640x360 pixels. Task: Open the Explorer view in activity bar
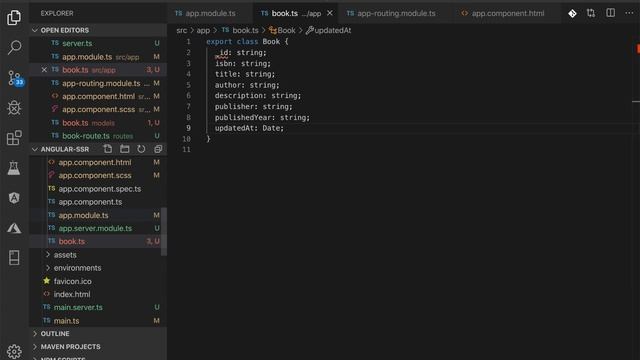click(x=14, y=18)
